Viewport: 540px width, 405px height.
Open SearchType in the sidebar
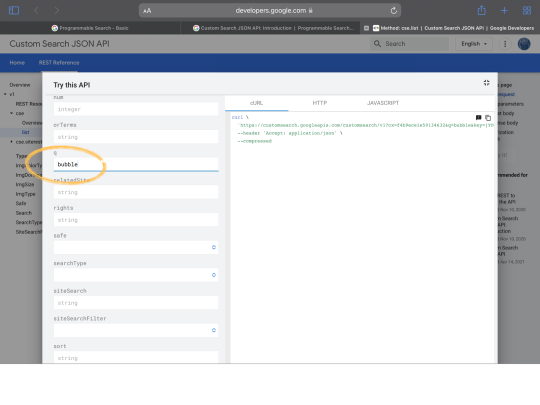click(x=29, y=222)
